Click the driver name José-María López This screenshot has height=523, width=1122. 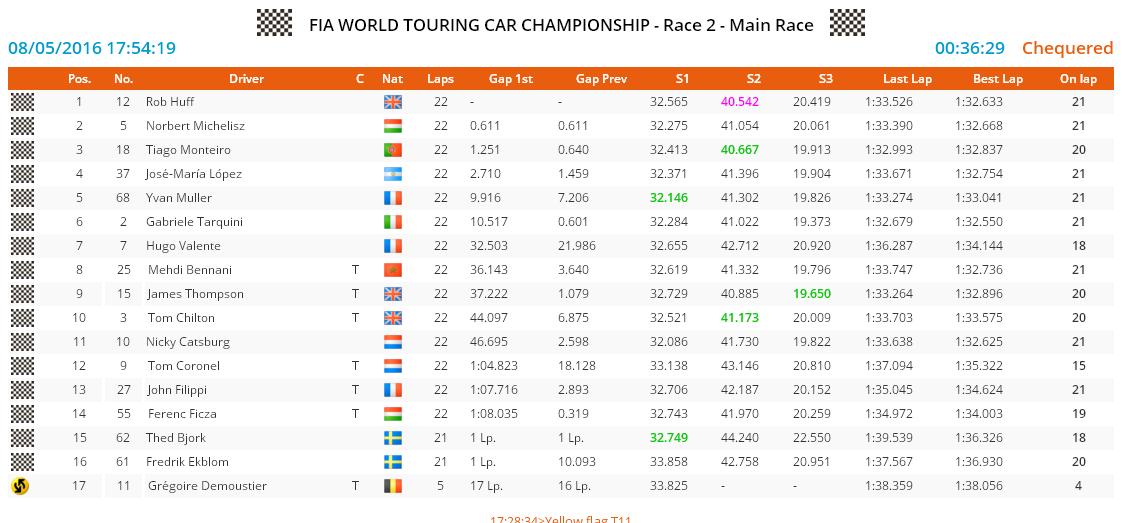pyautogui.click(x=194, y=174)
